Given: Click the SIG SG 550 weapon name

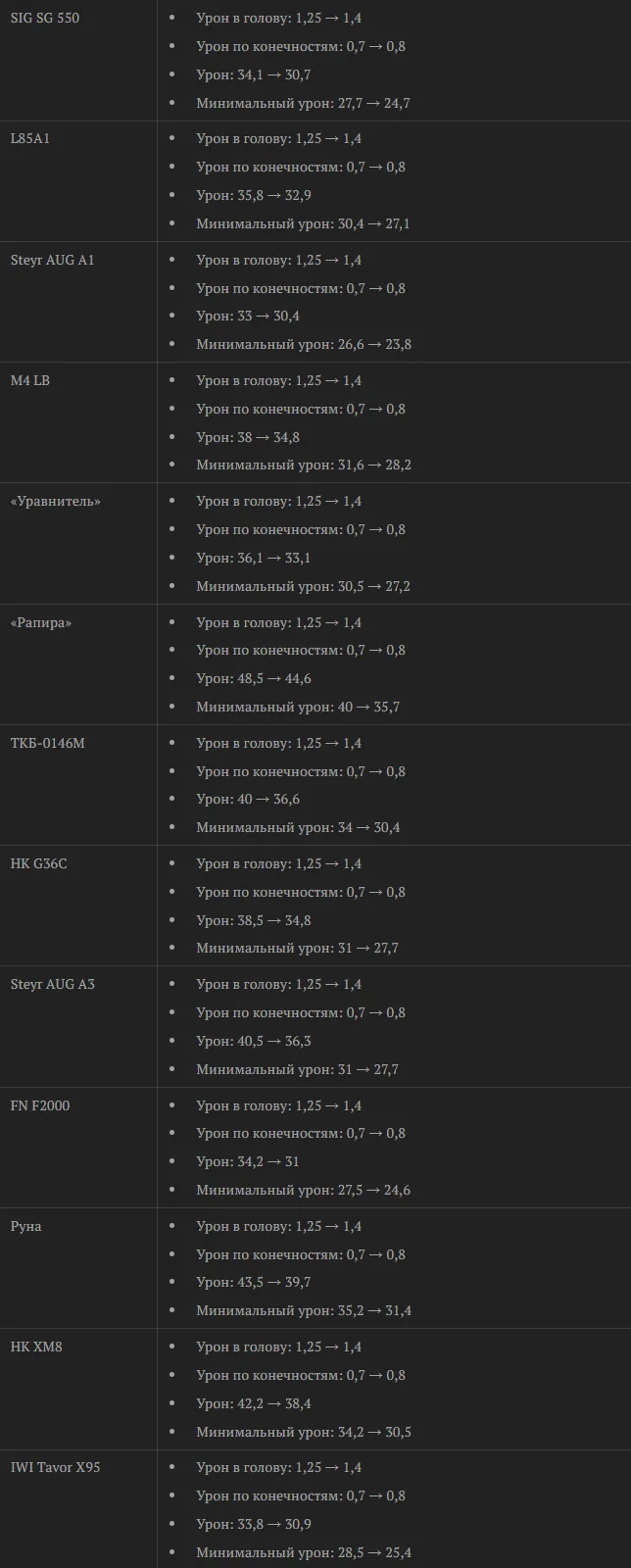Looking at the screenshot, I should 45,18.
